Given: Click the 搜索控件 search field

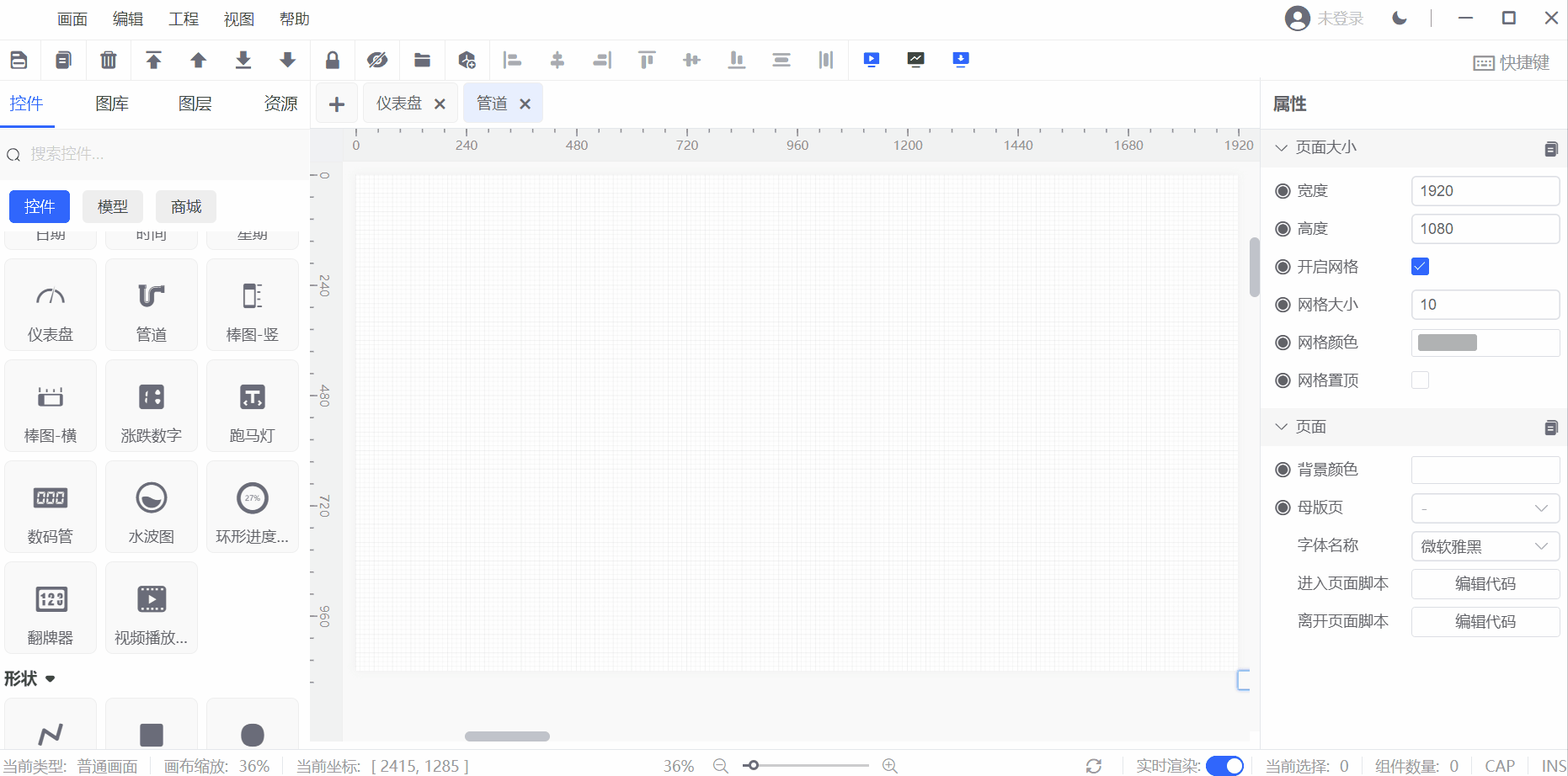Looking at the screenshot, I should click(152, 154).
